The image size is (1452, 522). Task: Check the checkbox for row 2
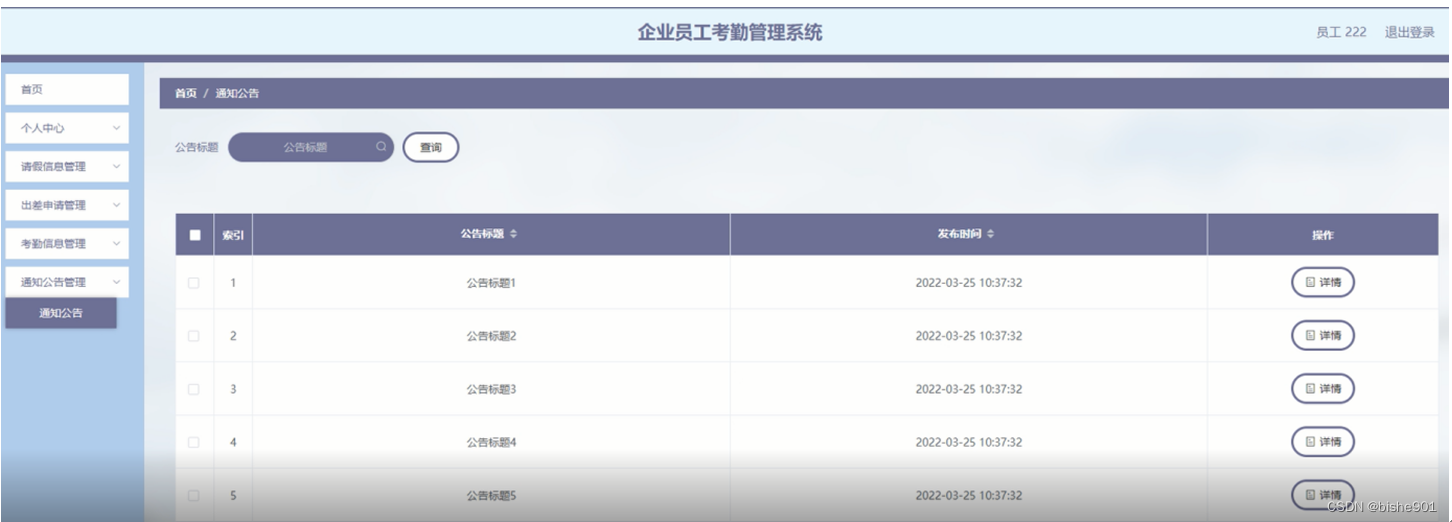point(194,336)
